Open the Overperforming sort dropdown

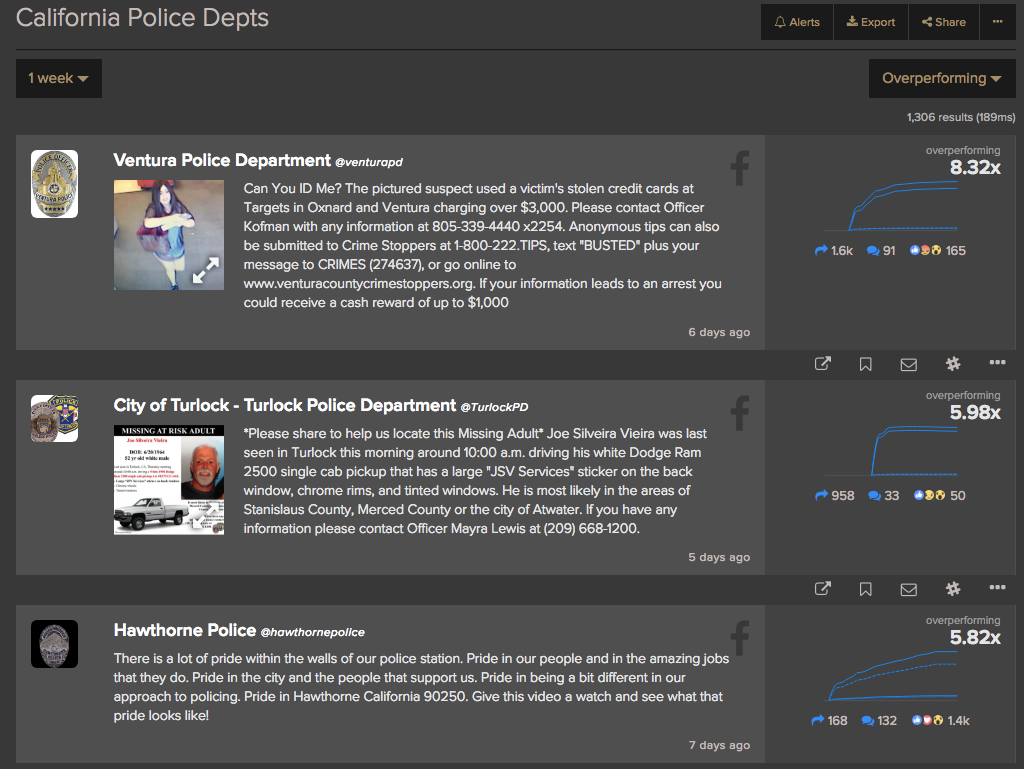pyautogui.click(x=941, y=78)
